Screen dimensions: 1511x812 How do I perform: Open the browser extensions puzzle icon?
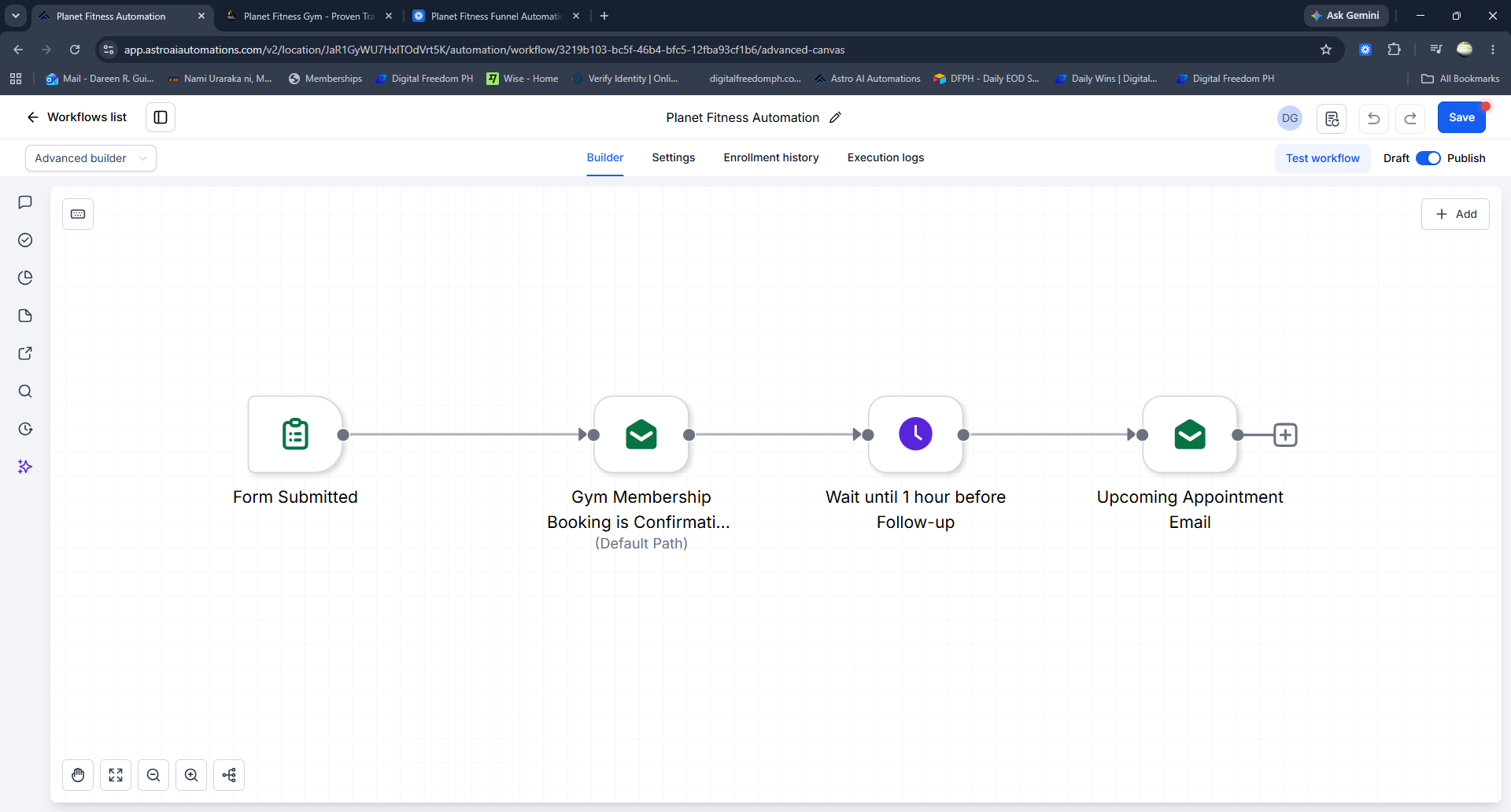[1394, 50]
